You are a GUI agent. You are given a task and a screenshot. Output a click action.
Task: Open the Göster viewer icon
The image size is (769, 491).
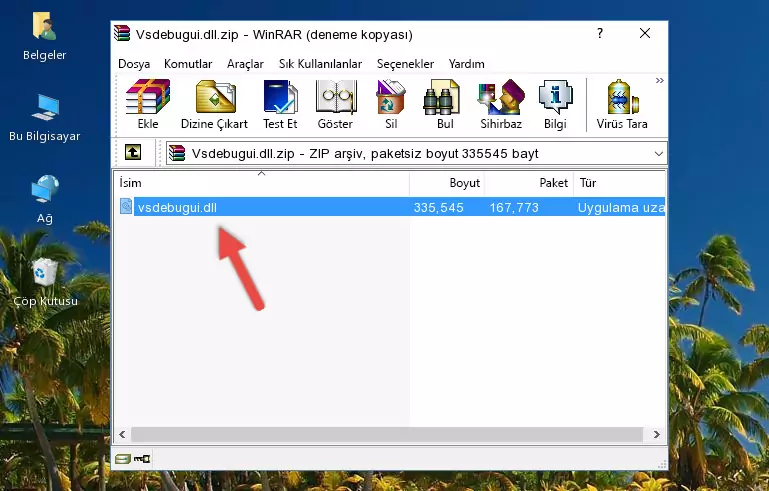click(335, 104)
